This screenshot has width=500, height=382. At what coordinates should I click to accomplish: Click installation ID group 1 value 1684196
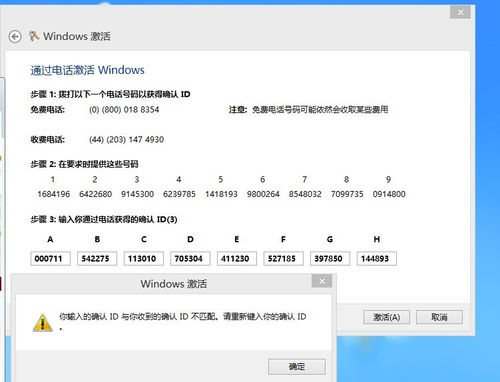(x=53, y=194)
